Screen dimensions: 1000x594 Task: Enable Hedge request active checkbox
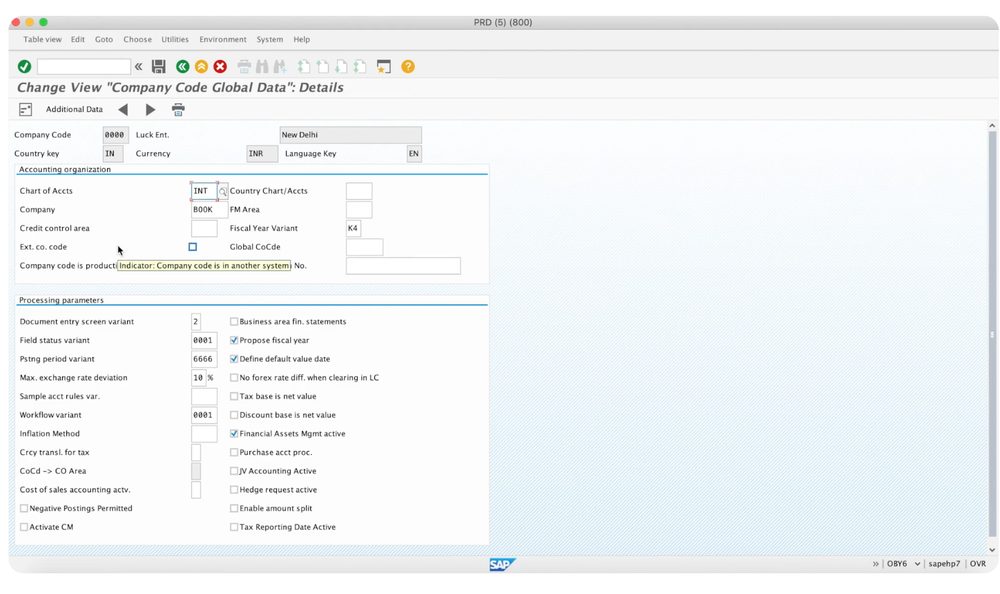click(234, 489)
